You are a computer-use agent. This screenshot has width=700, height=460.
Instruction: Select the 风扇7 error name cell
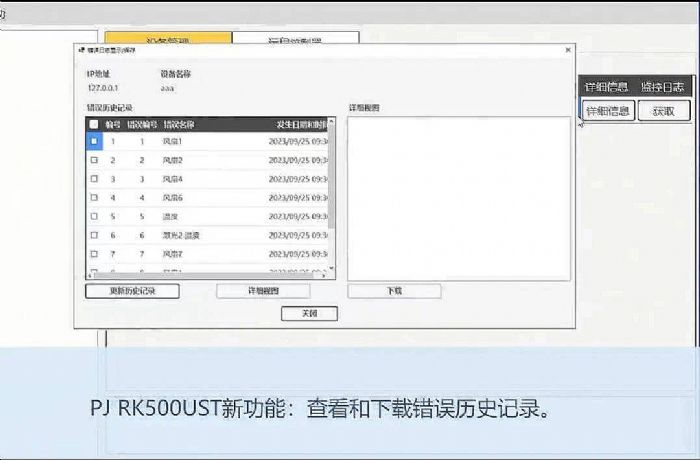pos(172,254)
